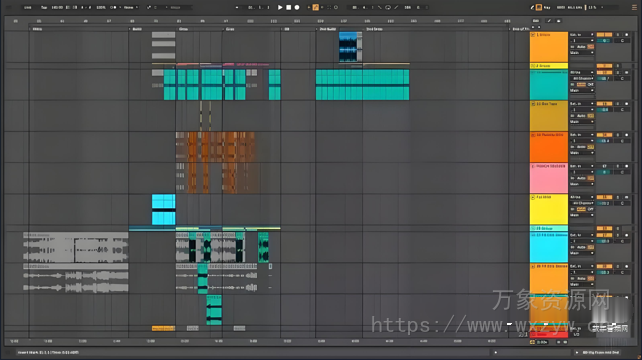The width and height of the screenshot is (642, 360).
Task: Solo the teal MIDI track
Action: pyautogui.click(x=618, y=72)
